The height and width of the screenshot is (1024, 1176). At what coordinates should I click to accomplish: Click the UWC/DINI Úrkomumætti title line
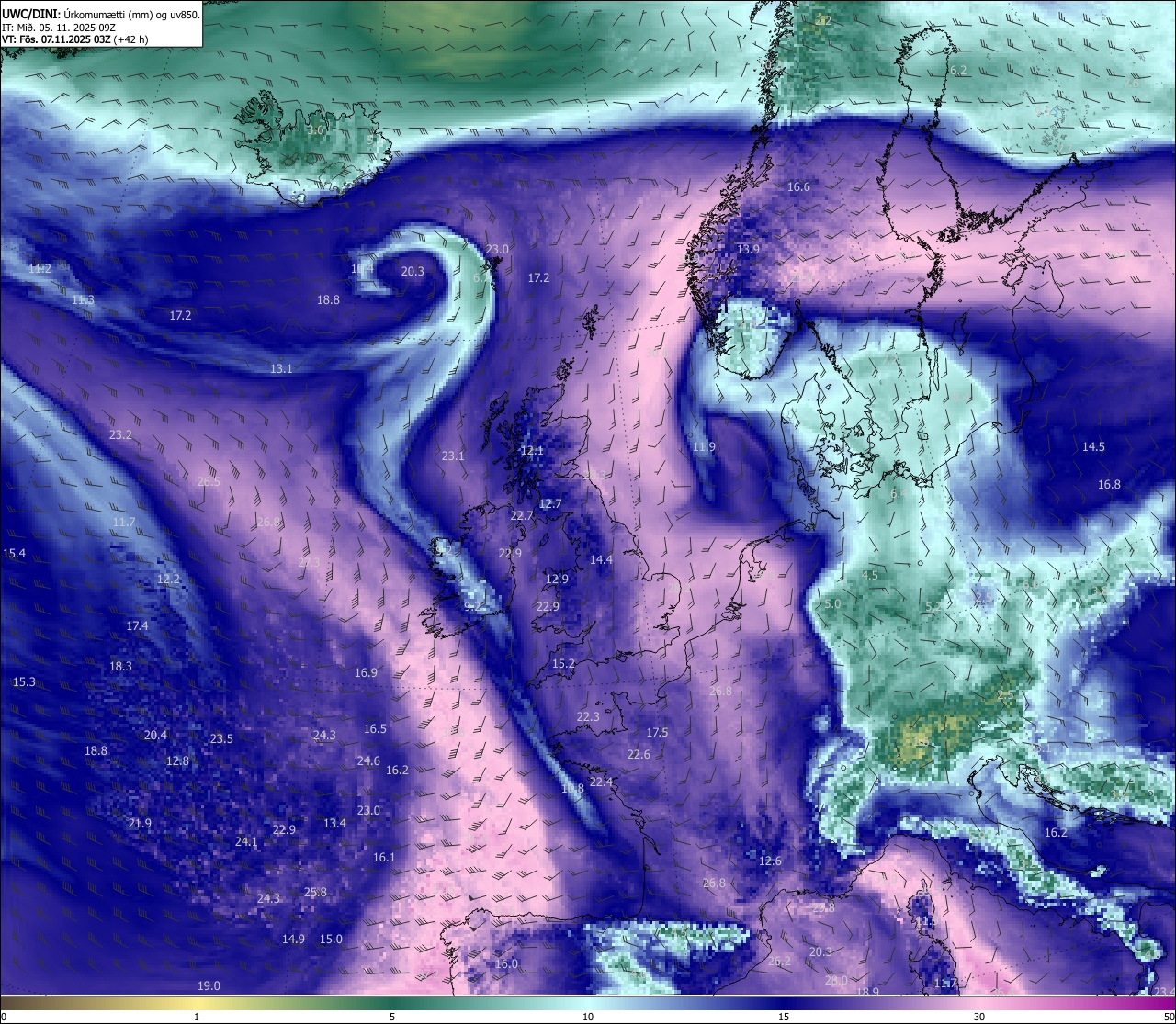pos(101,14)
